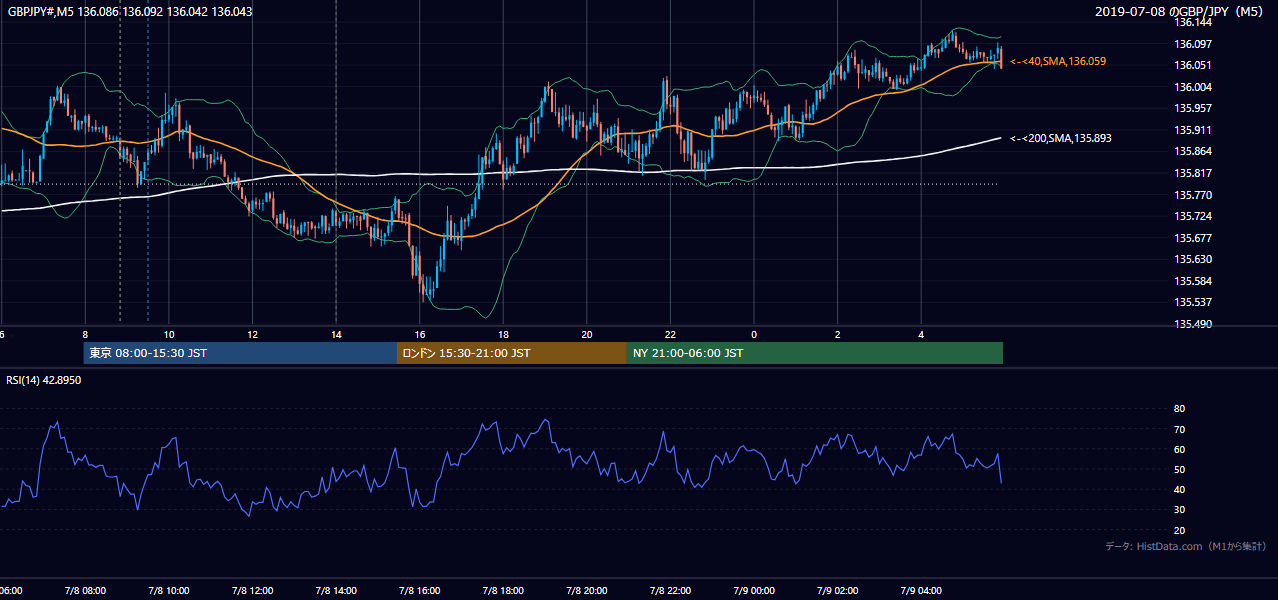Image resolution: width=1278 pixels, height=600 pixels.
Task: Click price axis value 136.097
Action: [1192, 44]
